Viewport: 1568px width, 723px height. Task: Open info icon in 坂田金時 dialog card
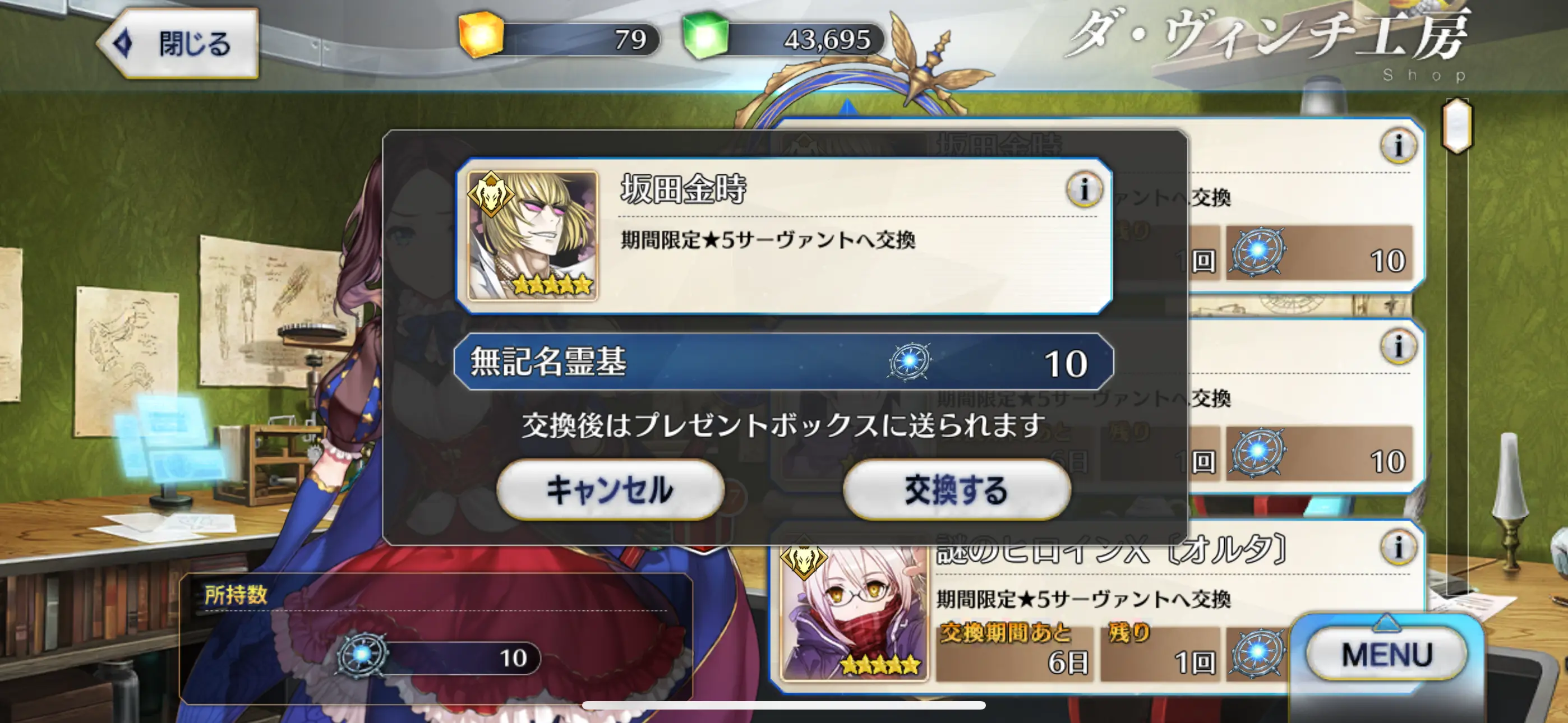coord(1083,189)
